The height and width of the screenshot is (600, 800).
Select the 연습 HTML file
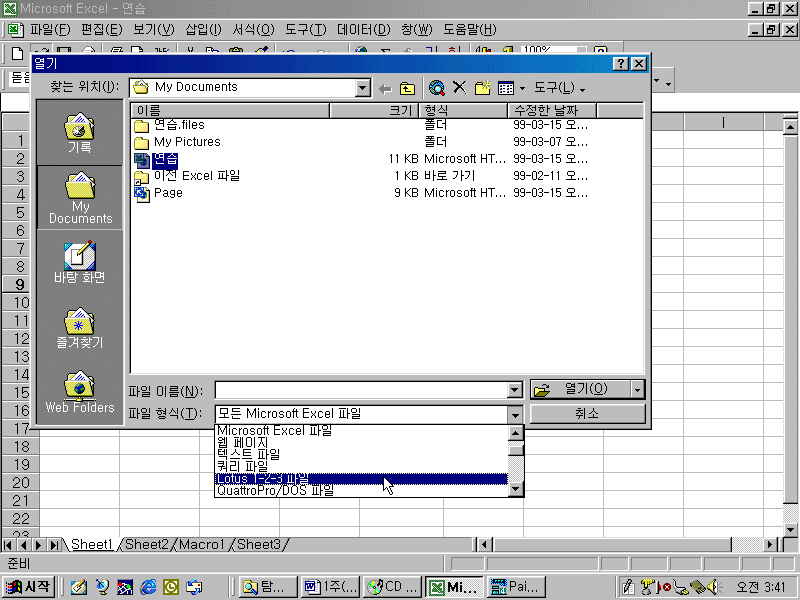coord(165,159)
